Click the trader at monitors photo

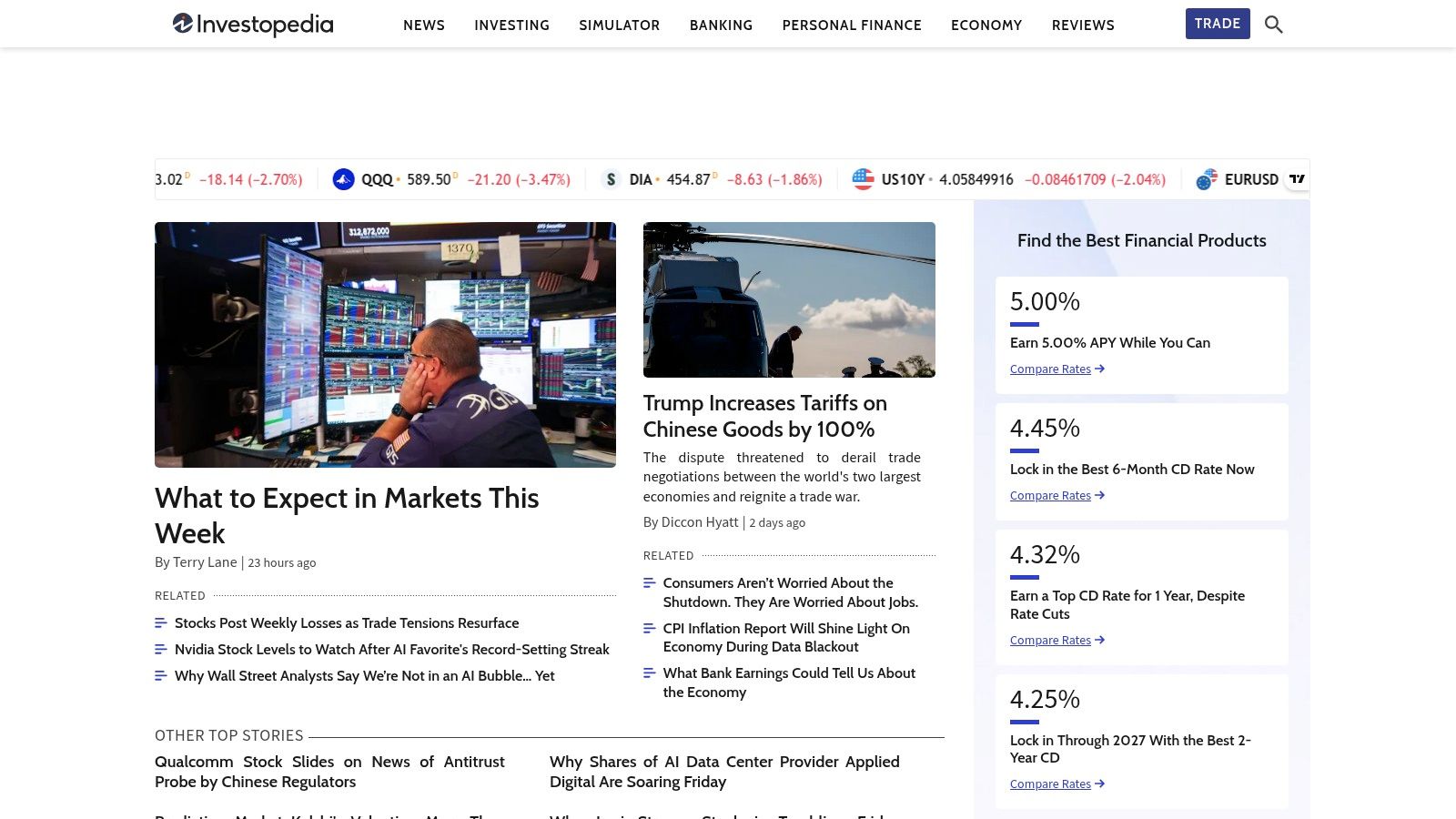pos(385,345)
